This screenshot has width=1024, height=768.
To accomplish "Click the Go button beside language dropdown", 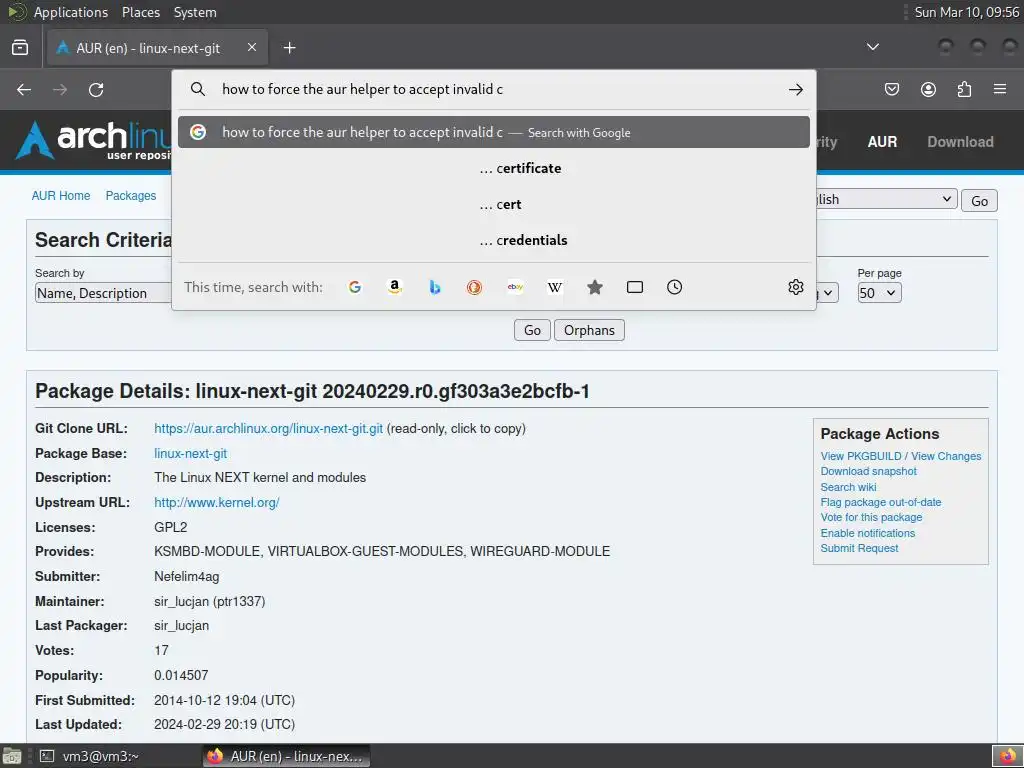I will tap(979, 201).
